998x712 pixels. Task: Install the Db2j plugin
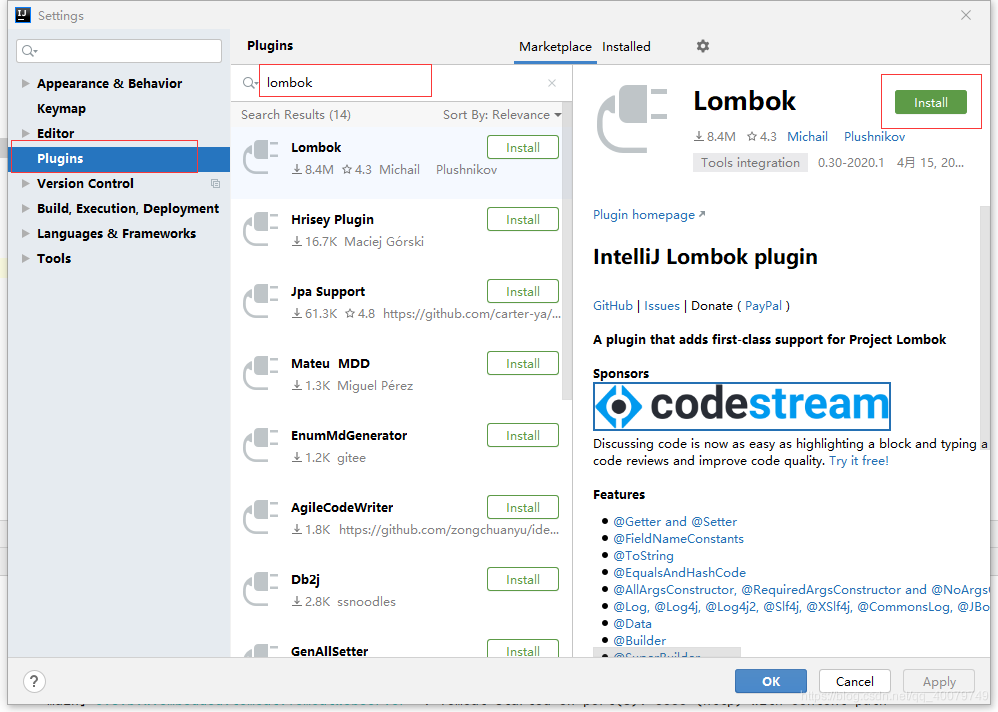(523, 579)
